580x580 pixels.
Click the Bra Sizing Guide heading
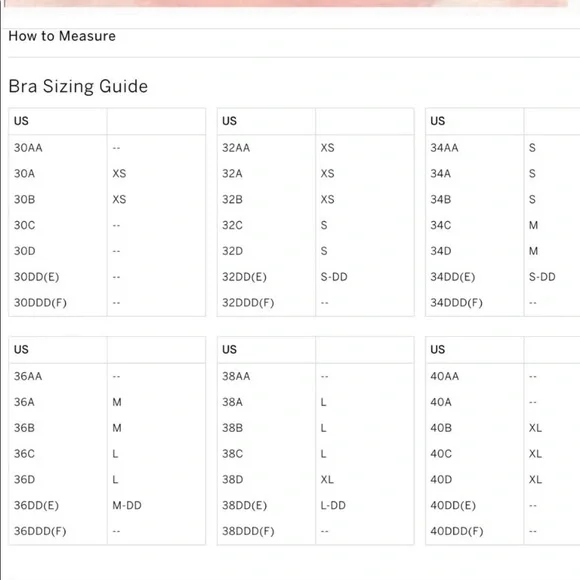click(78, 87)
